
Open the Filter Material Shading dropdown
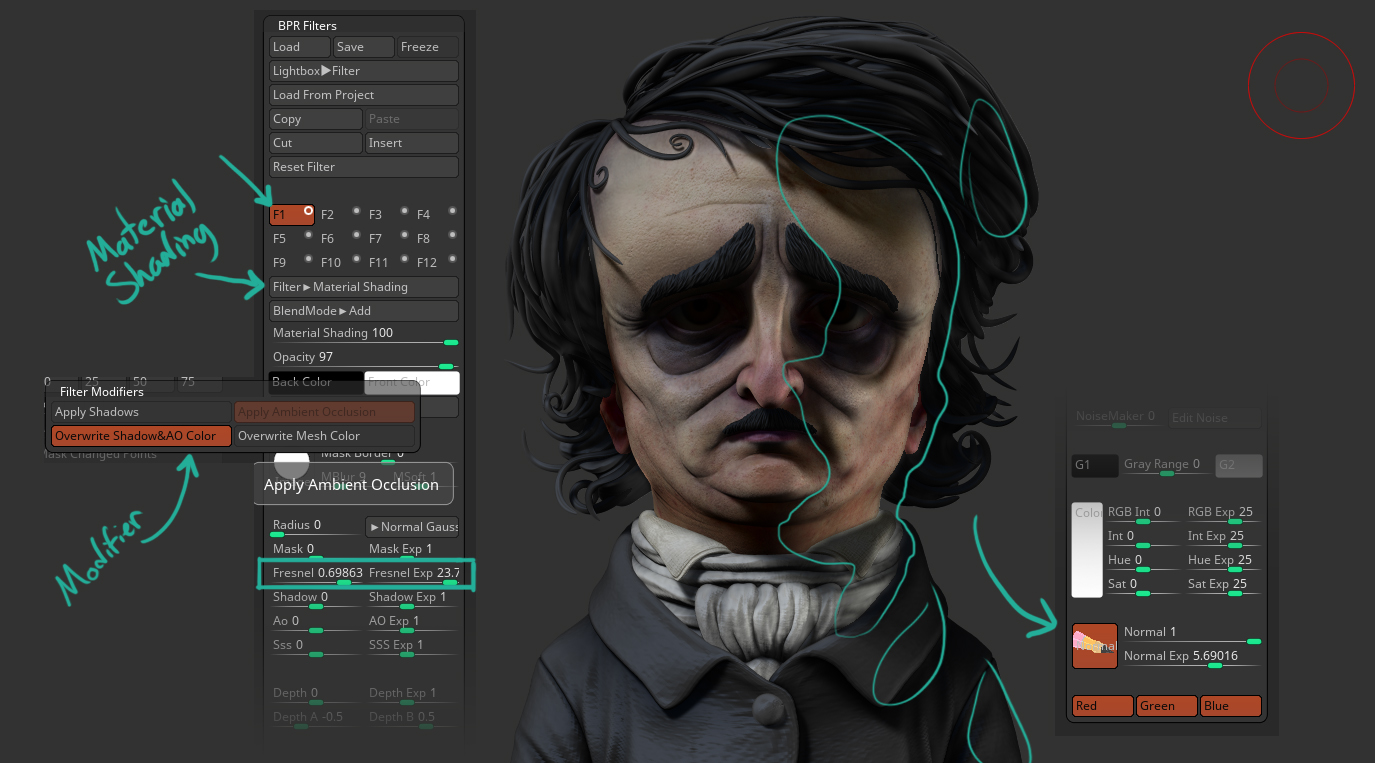[364, 287]
